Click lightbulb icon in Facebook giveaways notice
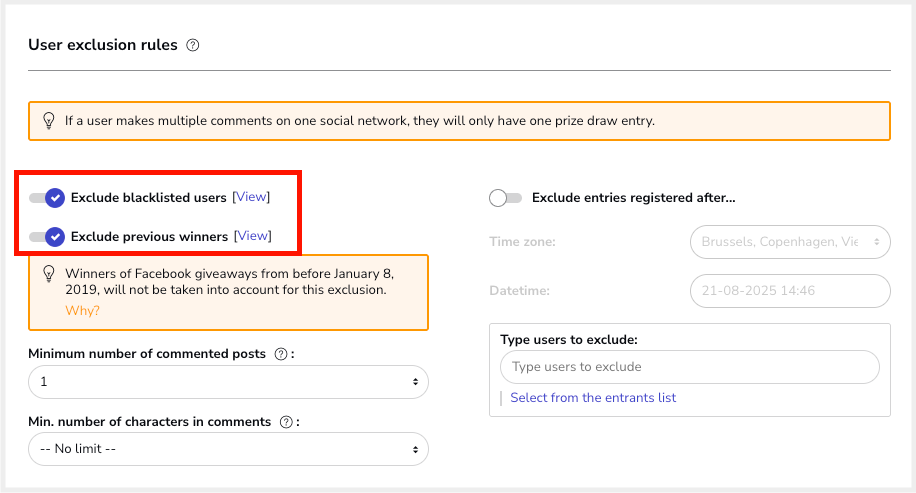Screen dimensions: 916x493 point(48,273)
